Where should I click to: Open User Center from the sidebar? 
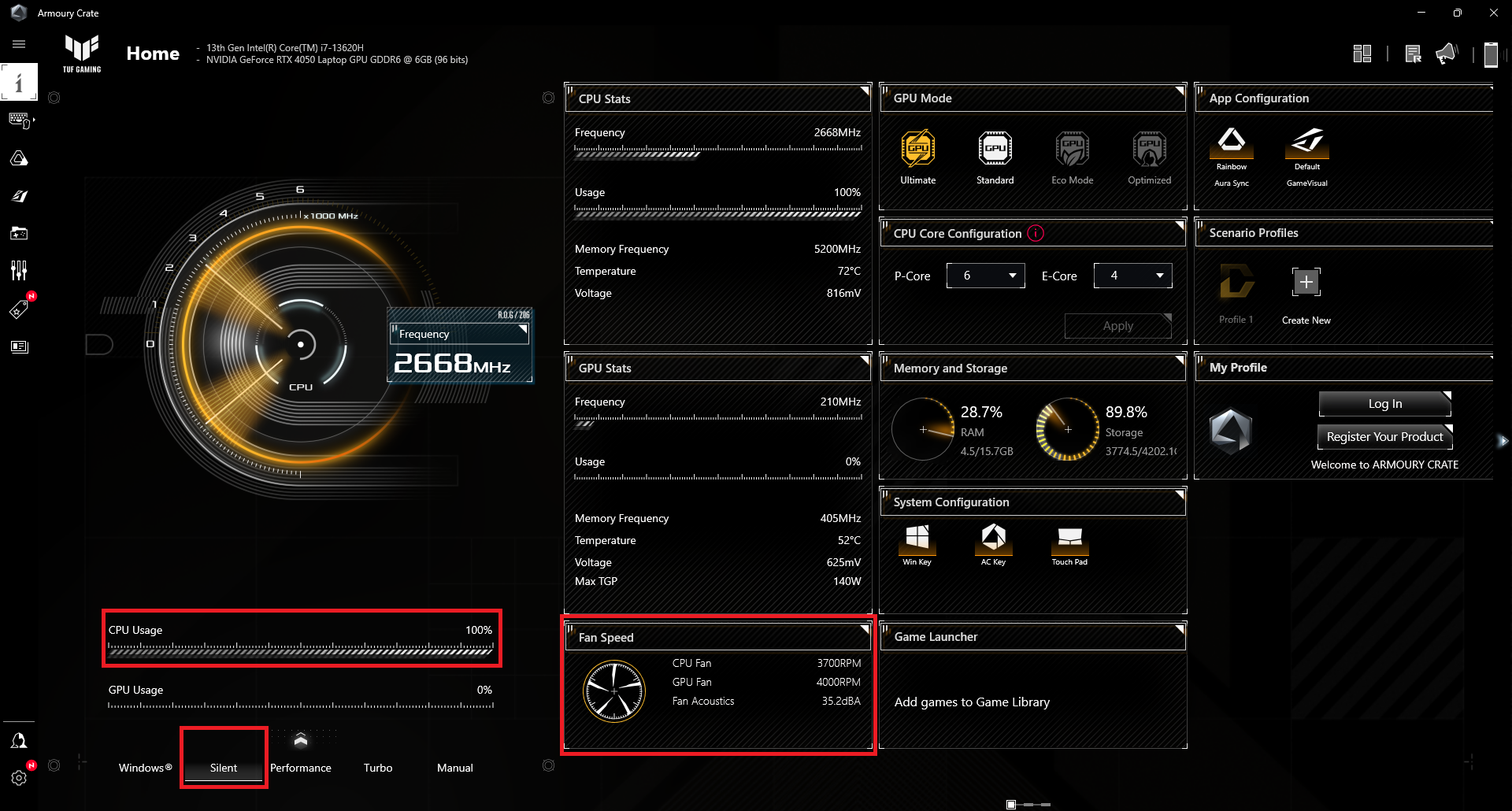point(19,740)
